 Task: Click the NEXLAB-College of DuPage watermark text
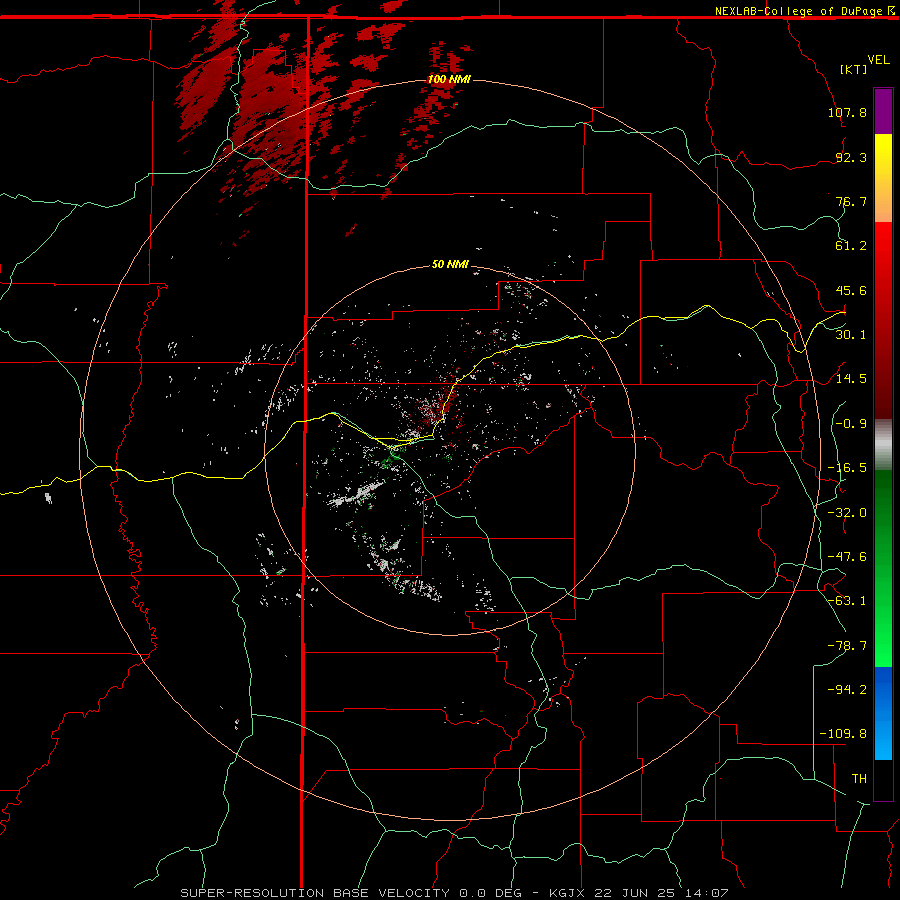[x=803, y=11]
